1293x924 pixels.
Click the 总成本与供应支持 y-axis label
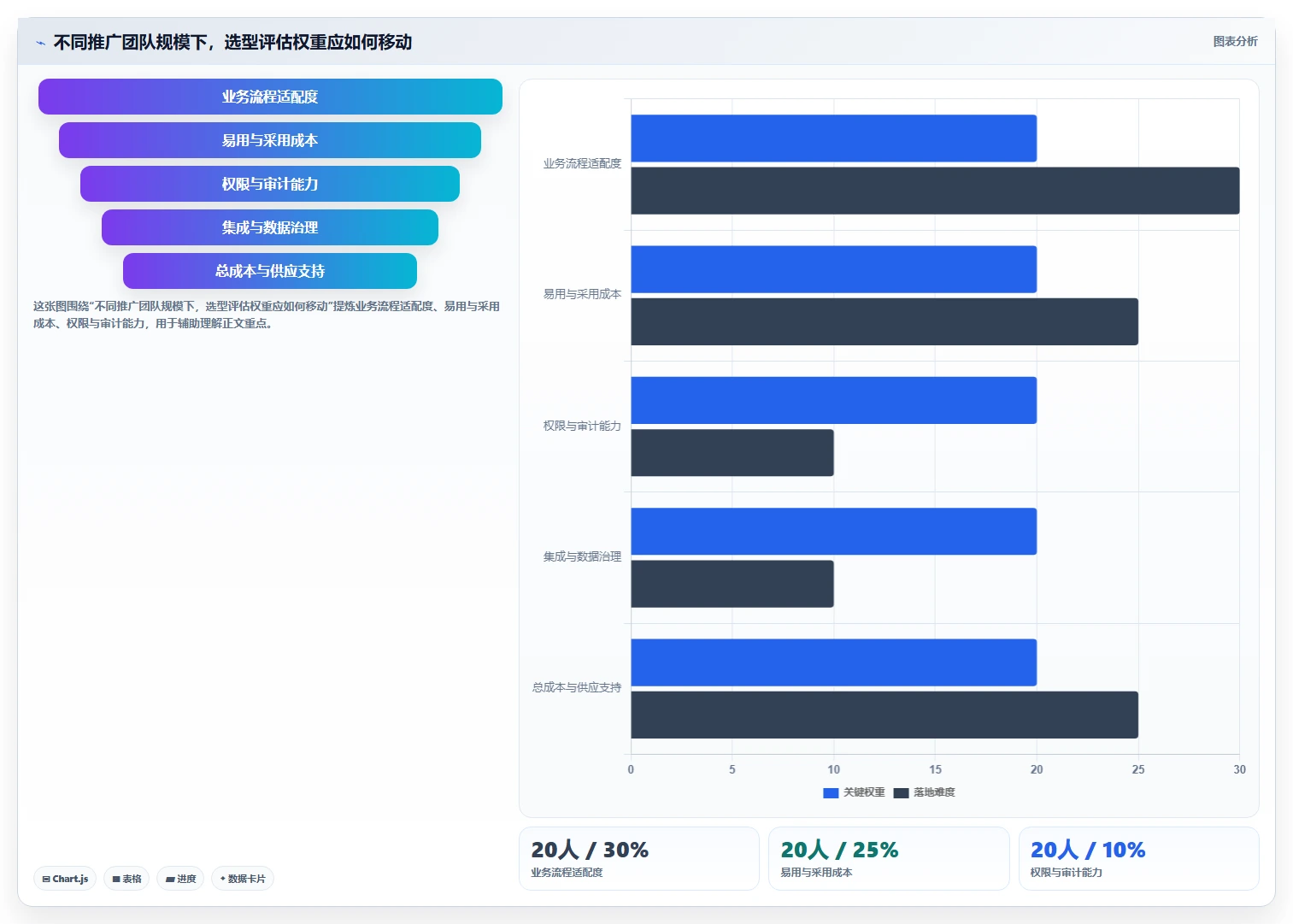pos(577,687)
